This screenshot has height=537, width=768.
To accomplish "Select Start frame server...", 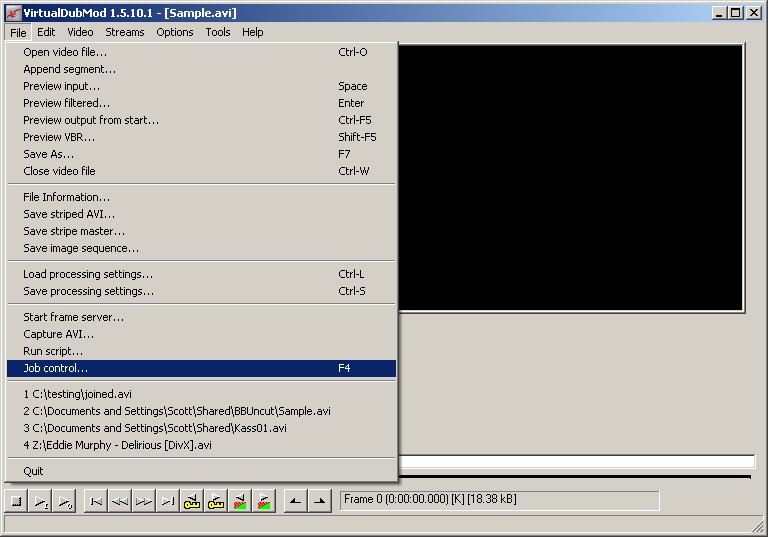I will tap(201, 317).
